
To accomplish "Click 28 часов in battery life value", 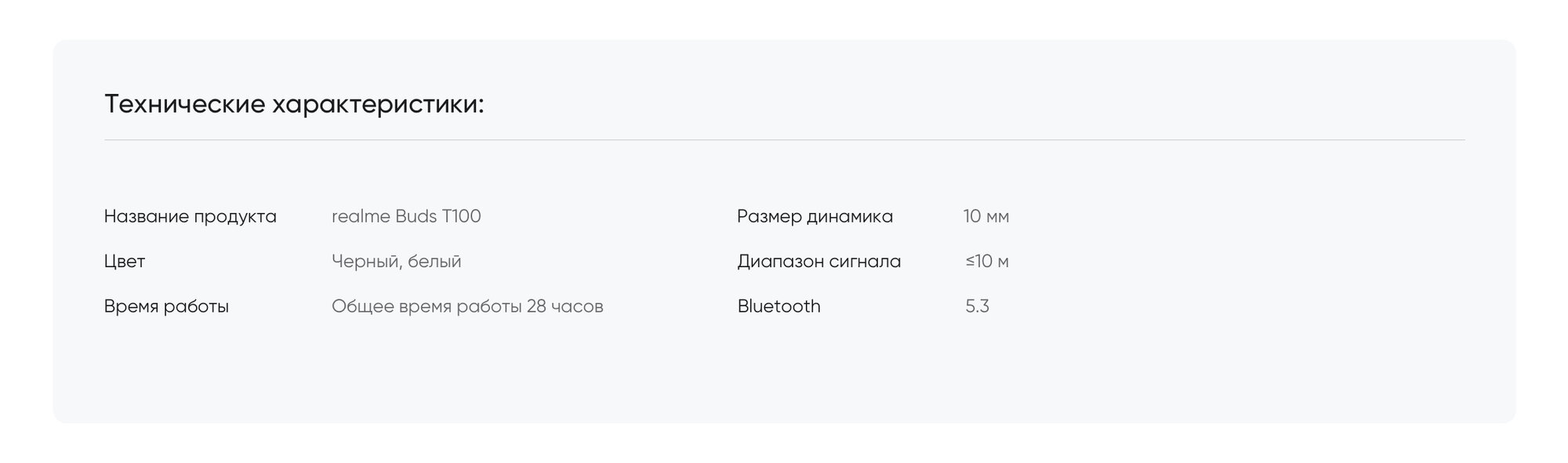I will pos(565,306).
